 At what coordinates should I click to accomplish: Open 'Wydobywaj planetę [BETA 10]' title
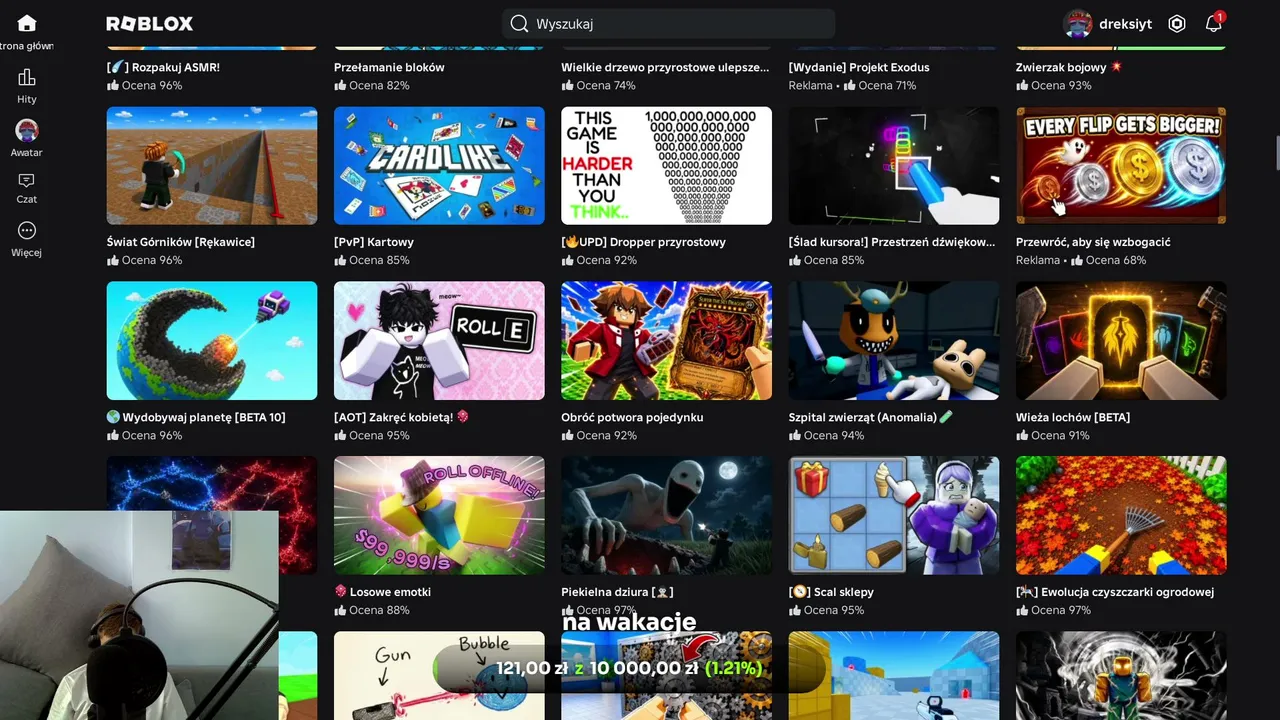coord(196,417)
